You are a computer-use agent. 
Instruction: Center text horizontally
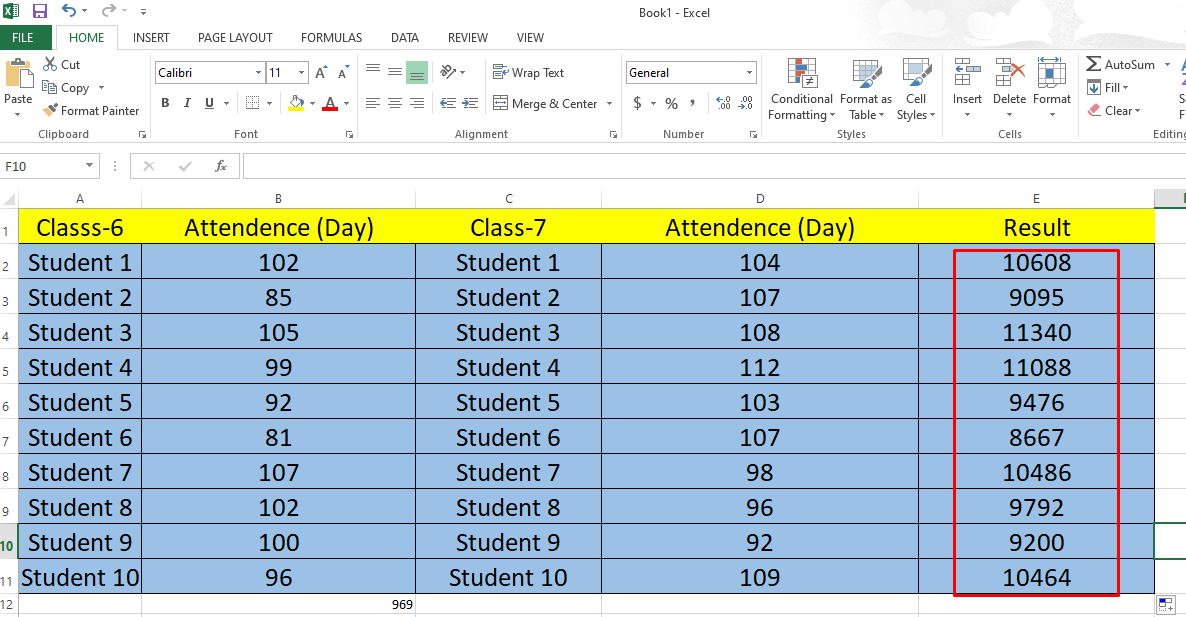(395, 103)
